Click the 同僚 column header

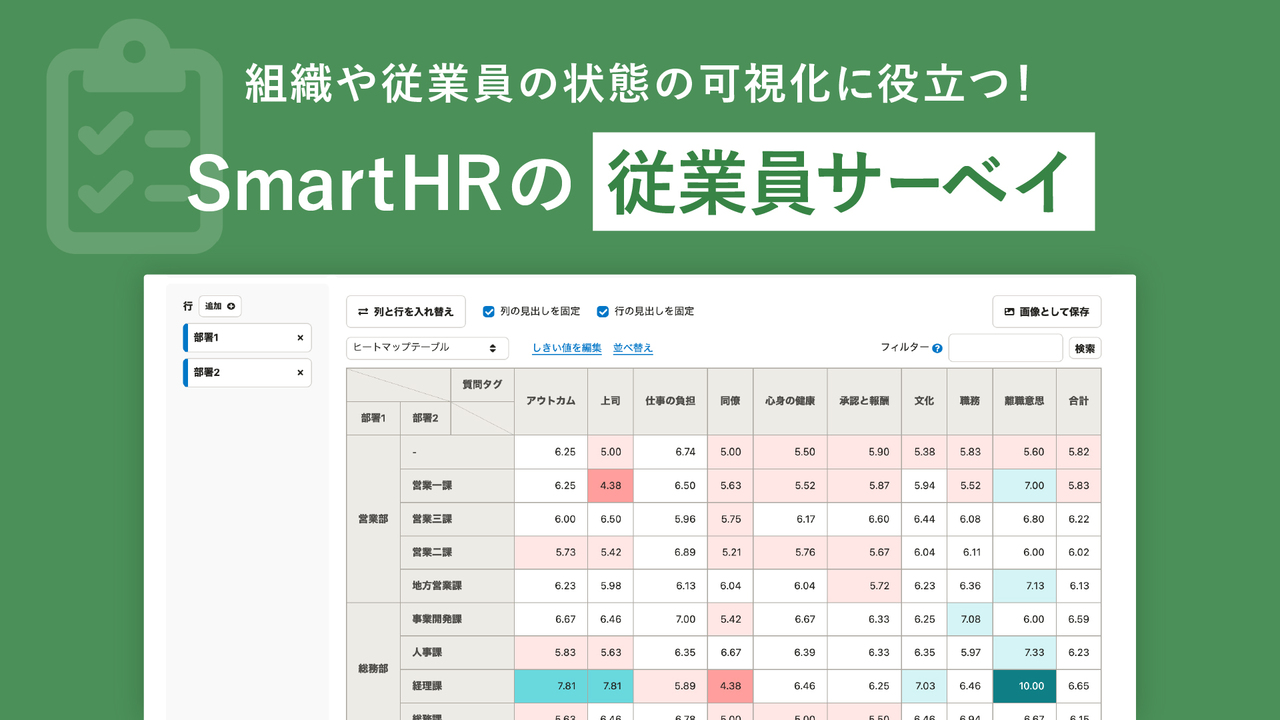pyautogui.click(x=730, y=401)
